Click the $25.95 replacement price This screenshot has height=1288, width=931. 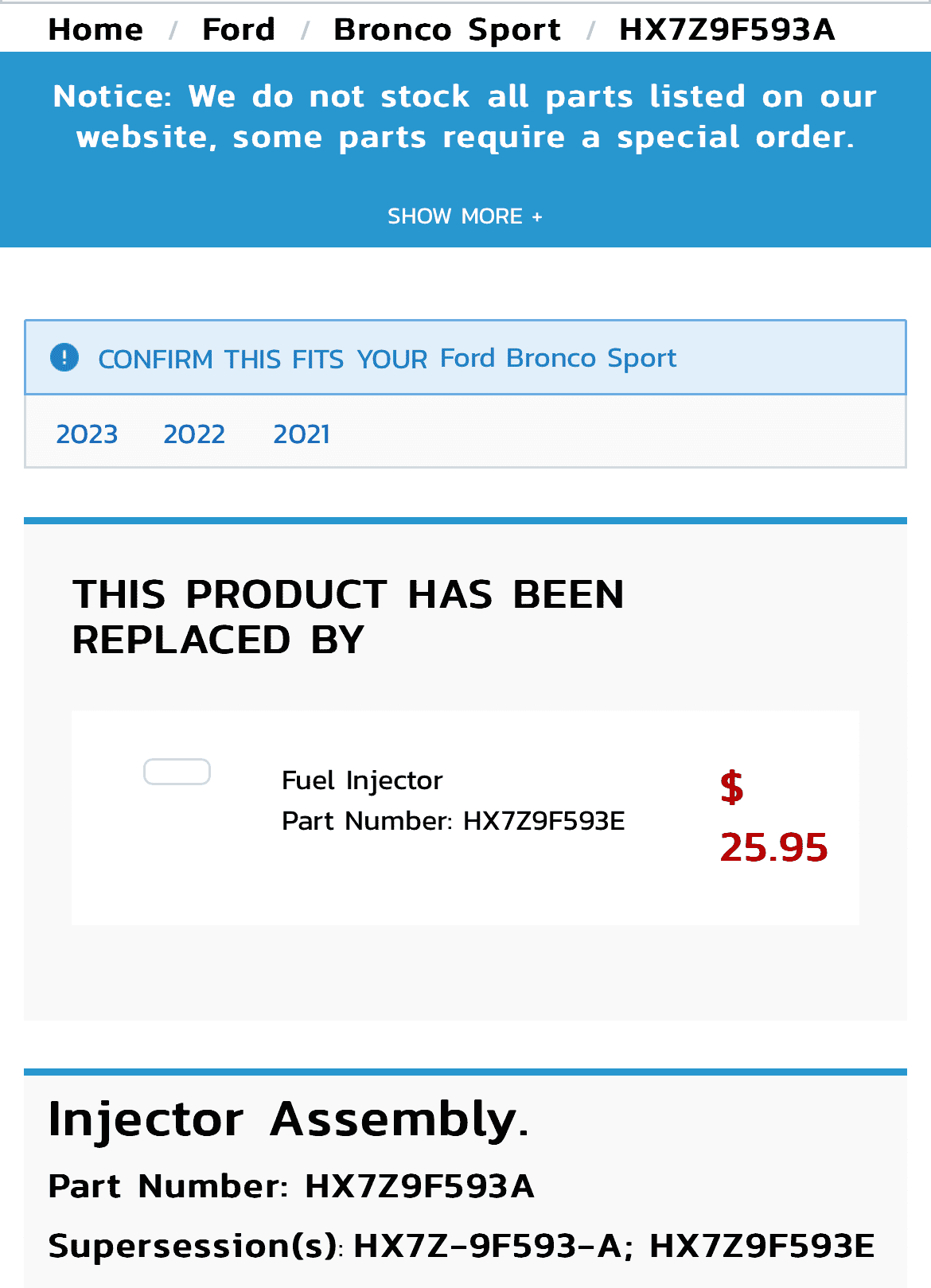point(773,818)
